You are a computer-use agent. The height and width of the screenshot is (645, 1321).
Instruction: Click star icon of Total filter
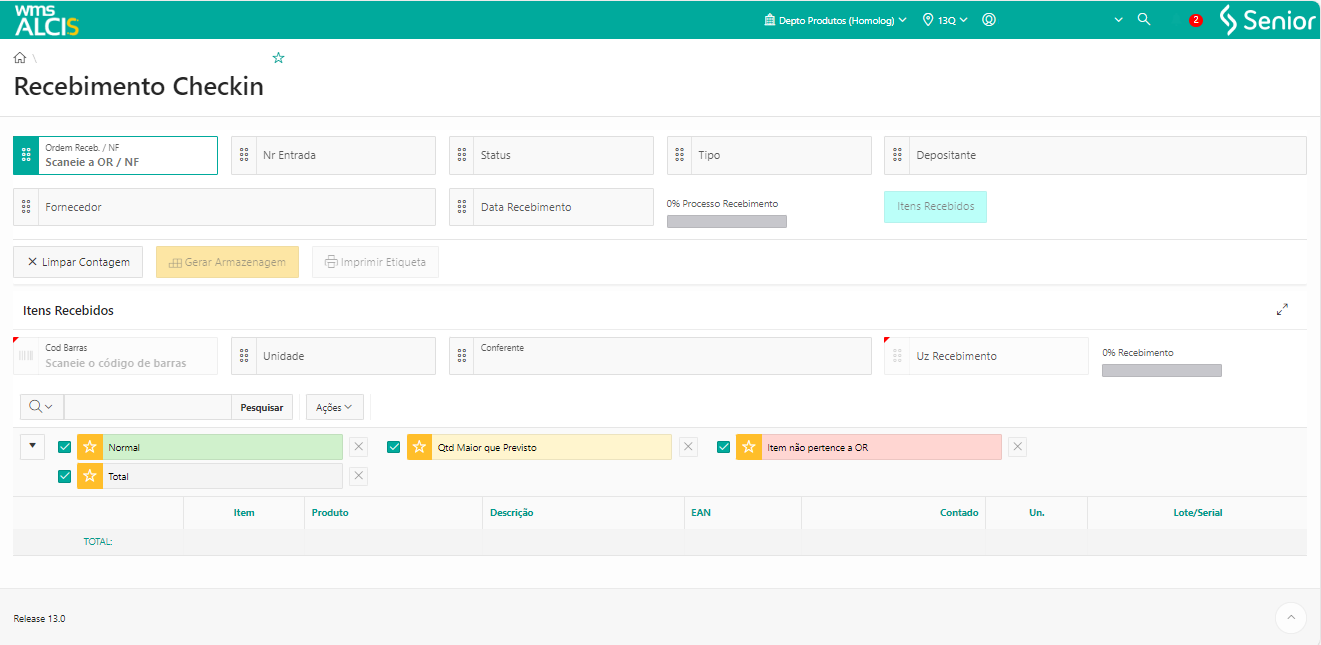[x=90, y=476]
